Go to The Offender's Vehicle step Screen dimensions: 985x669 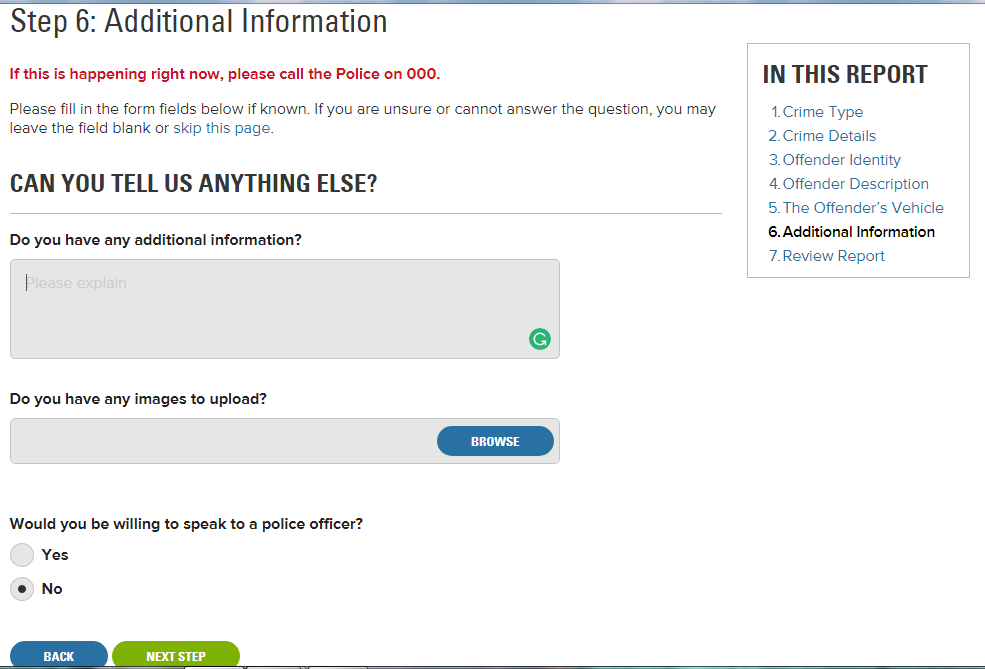click(x=862, y=208)
